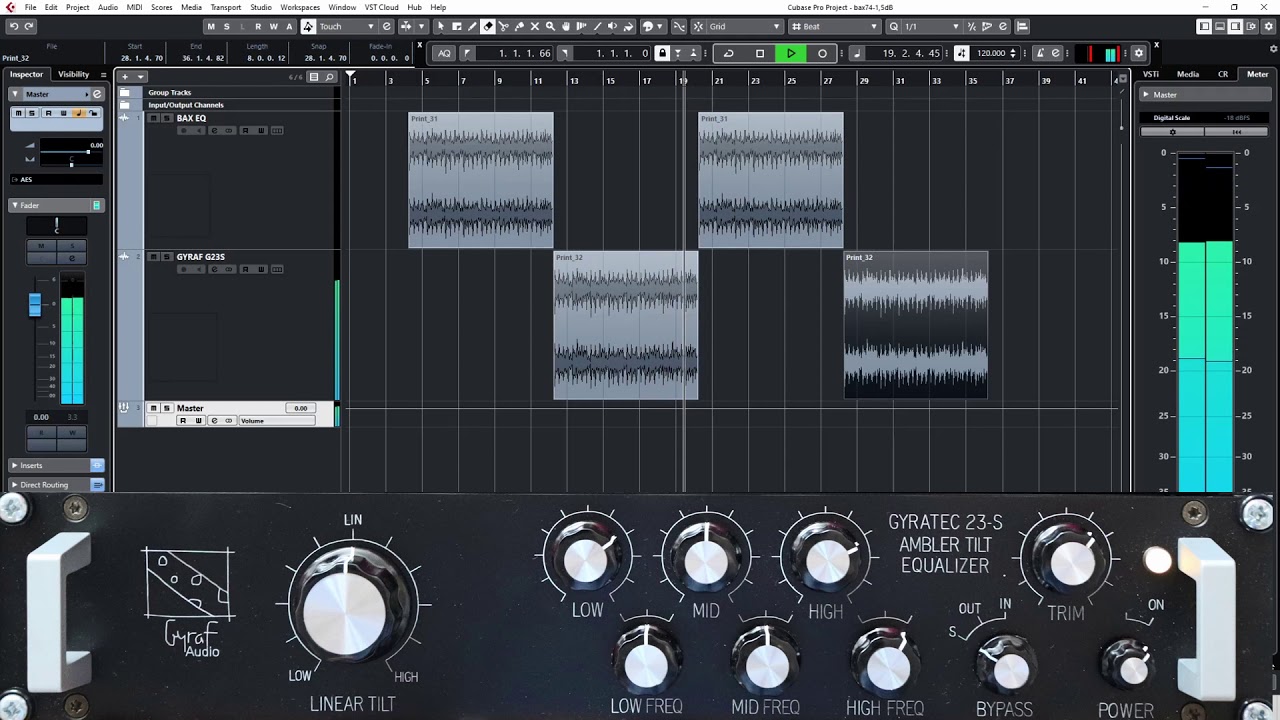Toggle global Write W in toolbar

pyautogui.click(x=273, y=26)
